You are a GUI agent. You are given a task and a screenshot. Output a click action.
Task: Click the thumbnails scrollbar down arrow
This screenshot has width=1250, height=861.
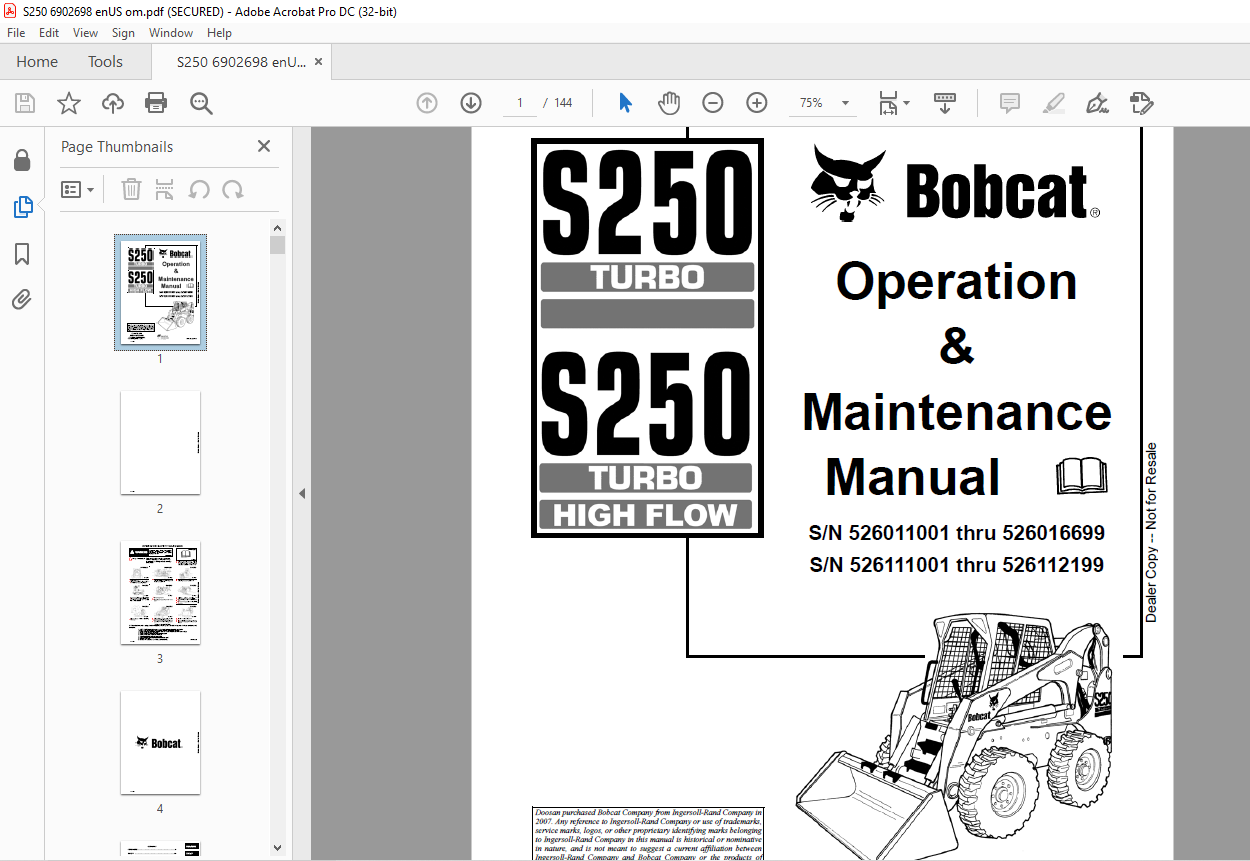click(277, 848)
